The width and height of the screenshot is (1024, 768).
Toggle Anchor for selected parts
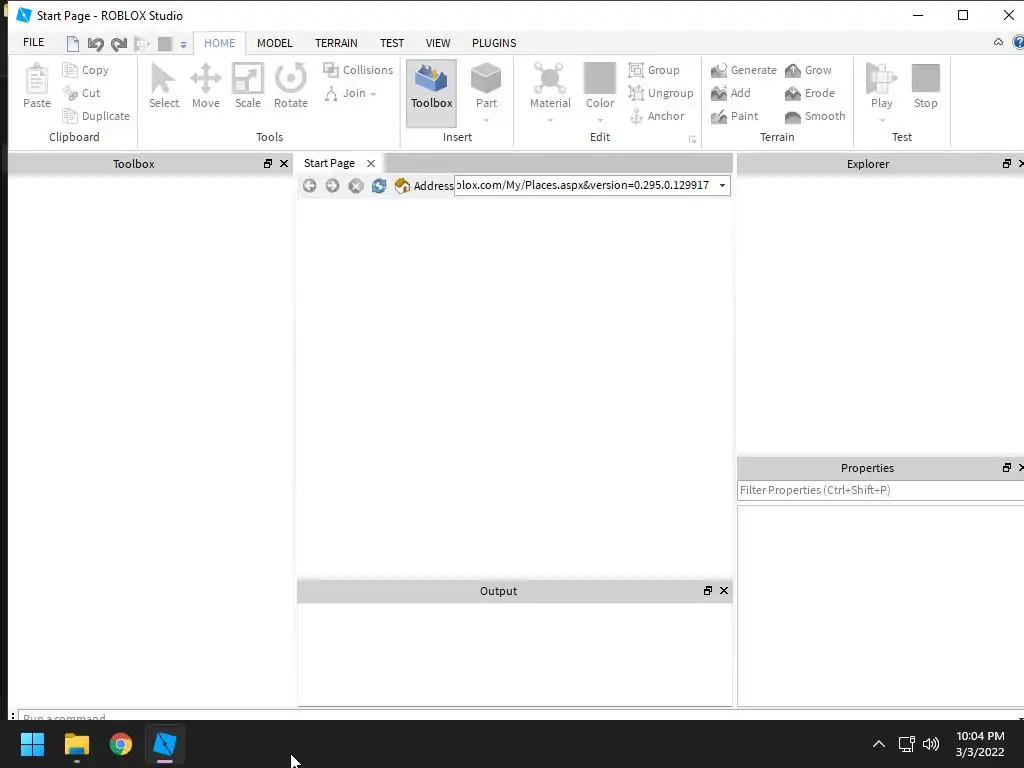(x=656, y=116)
